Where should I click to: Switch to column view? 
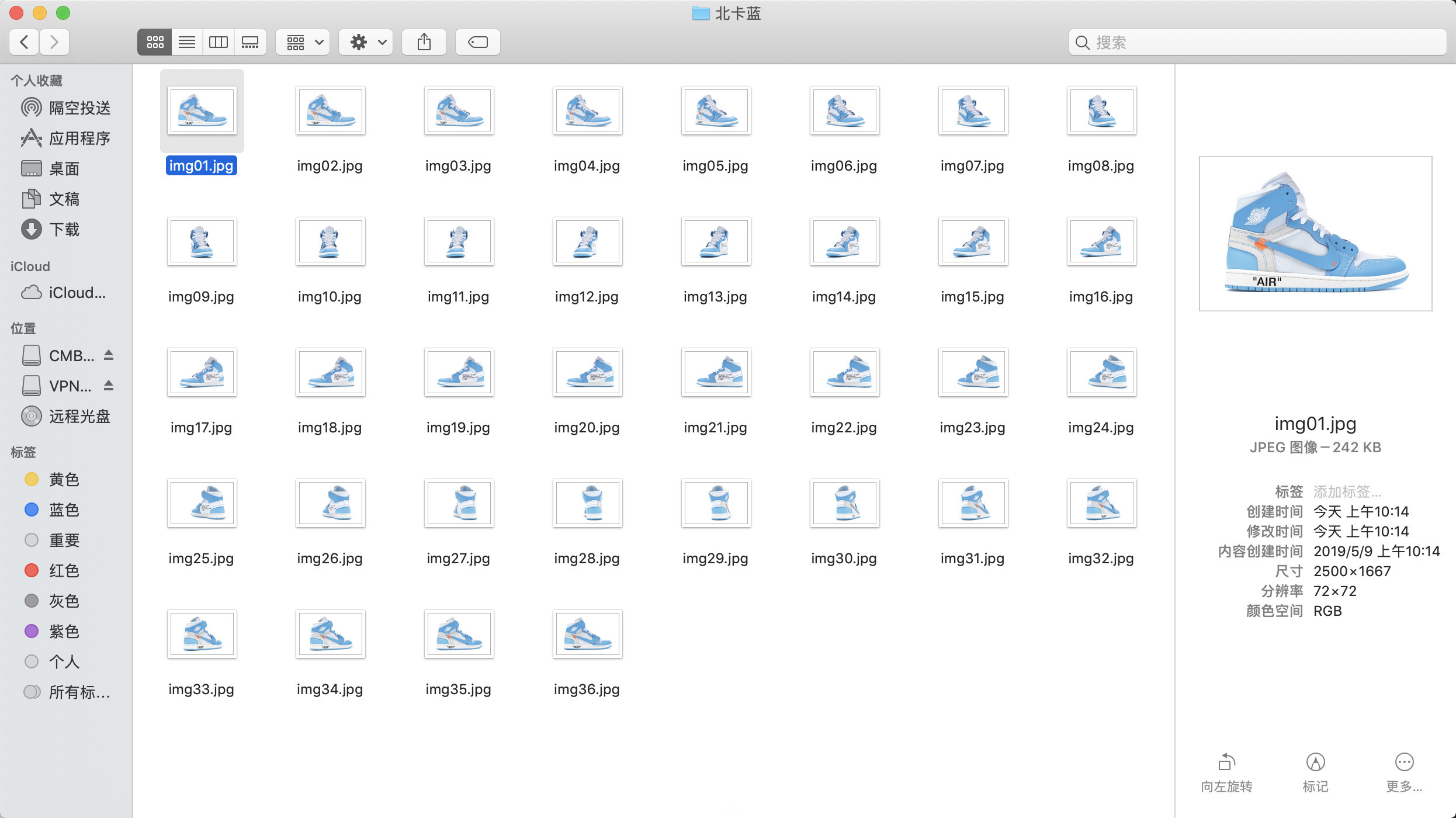(219, 42)
